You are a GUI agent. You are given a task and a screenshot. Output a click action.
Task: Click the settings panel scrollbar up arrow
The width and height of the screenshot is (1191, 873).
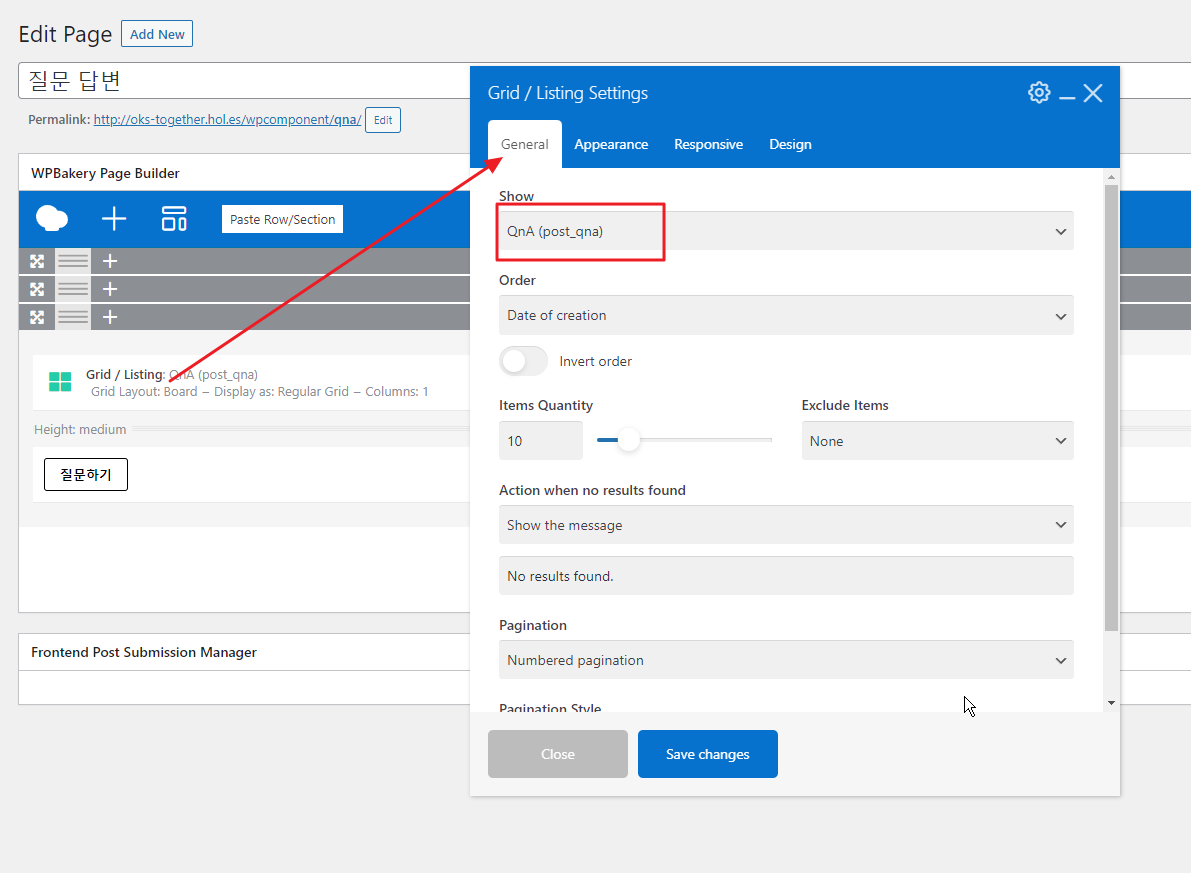pyautogui.click(x=1111, y=177)
